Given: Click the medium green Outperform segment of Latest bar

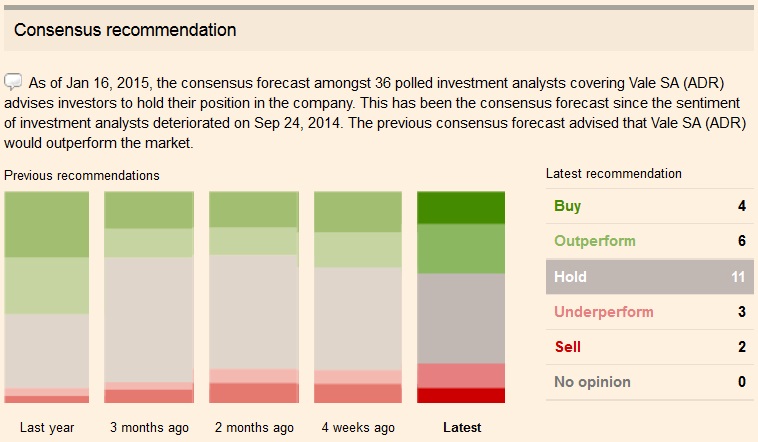Looking at the screenshot, I should [x=461, y=249].
